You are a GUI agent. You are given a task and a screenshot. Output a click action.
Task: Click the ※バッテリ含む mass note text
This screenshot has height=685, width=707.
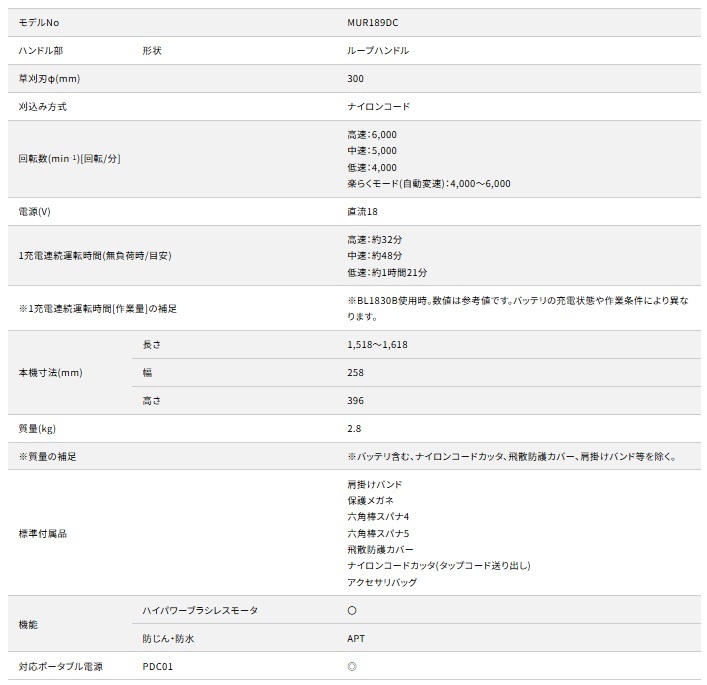[512, 456]
